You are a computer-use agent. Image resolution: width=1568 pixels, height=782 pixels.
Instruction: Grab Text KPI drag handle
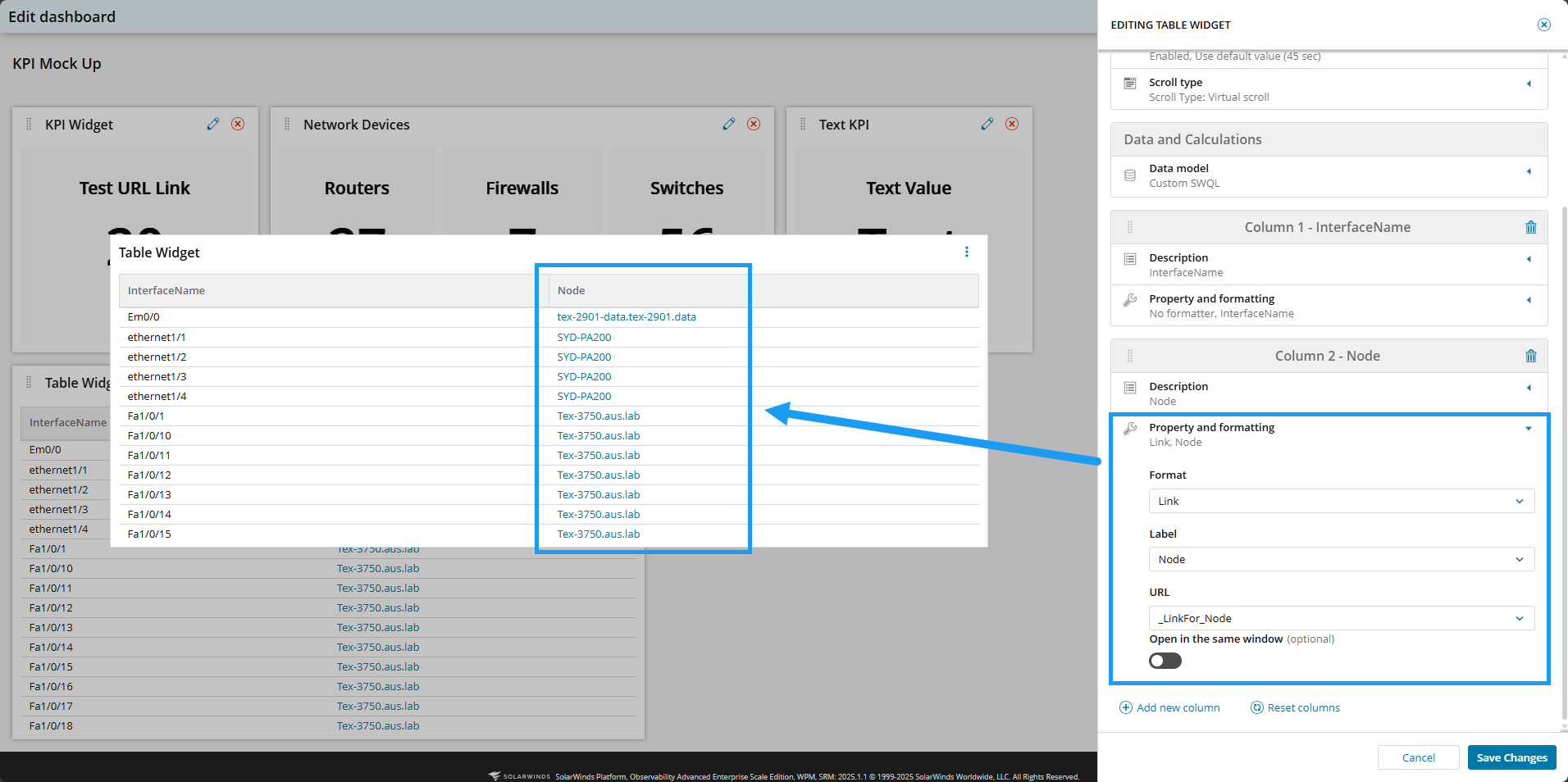pos(803,124)
